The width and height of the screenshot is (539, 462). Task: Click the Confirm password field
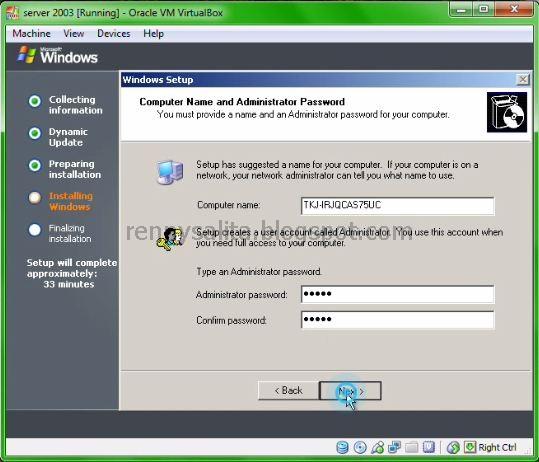tap(398, 320)
